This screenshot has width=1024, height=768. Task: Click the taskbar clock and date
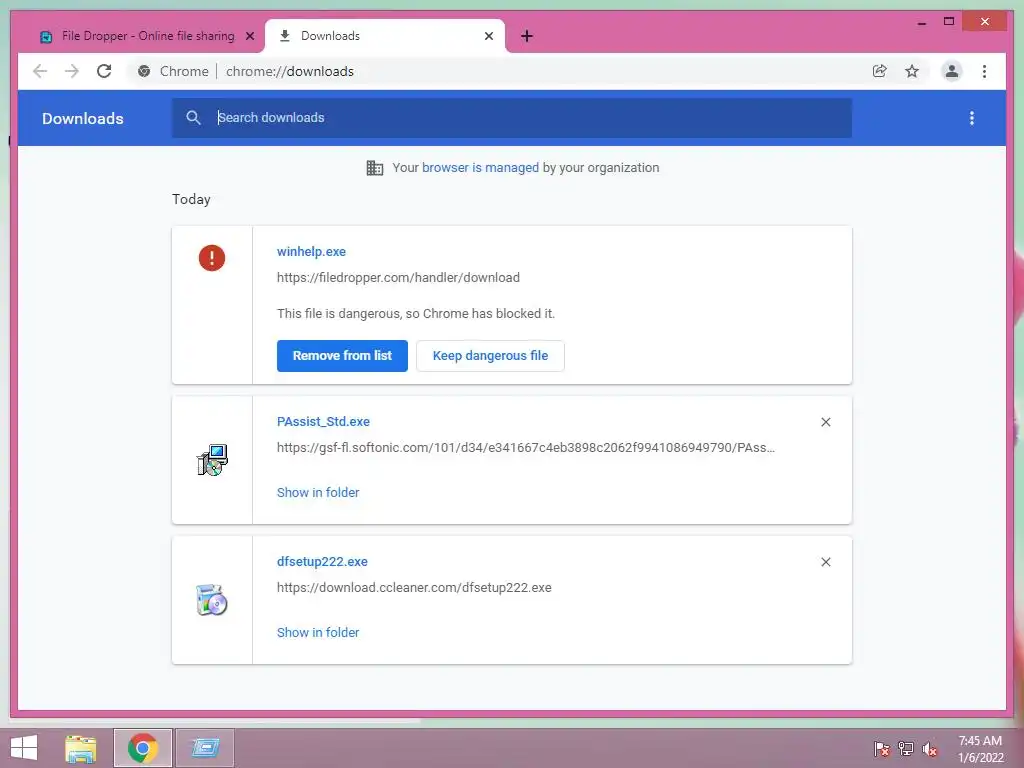tap(980, 749)
